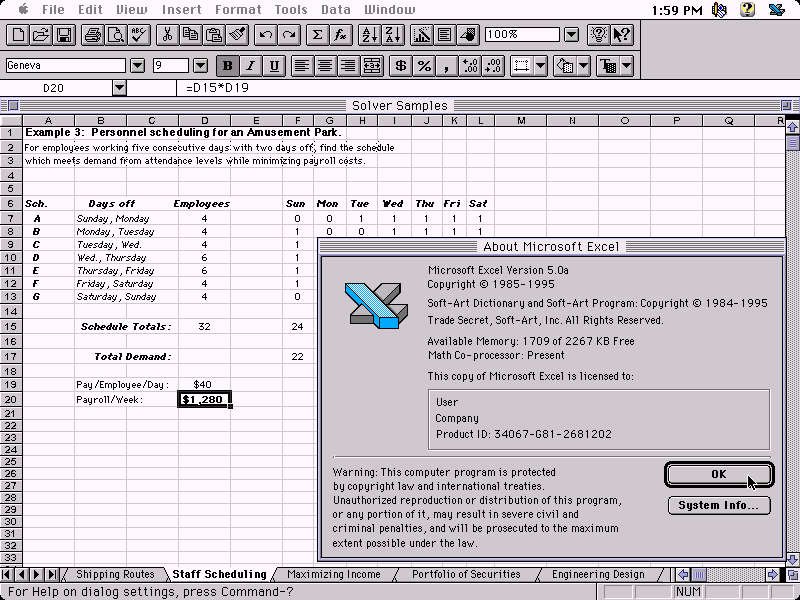Select the Format Painter brush
Screen dimensions: 800x600
pyautogui.click(x=237, y=35)
